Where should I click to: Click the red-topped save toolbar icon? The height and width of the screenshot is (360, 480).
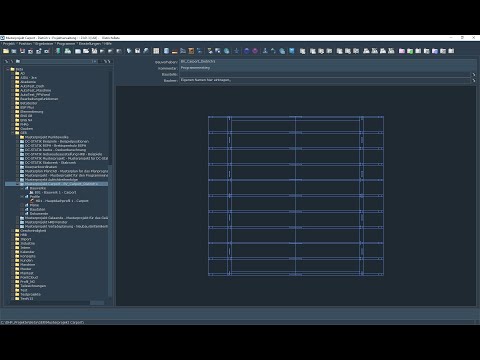pos(22,51)
